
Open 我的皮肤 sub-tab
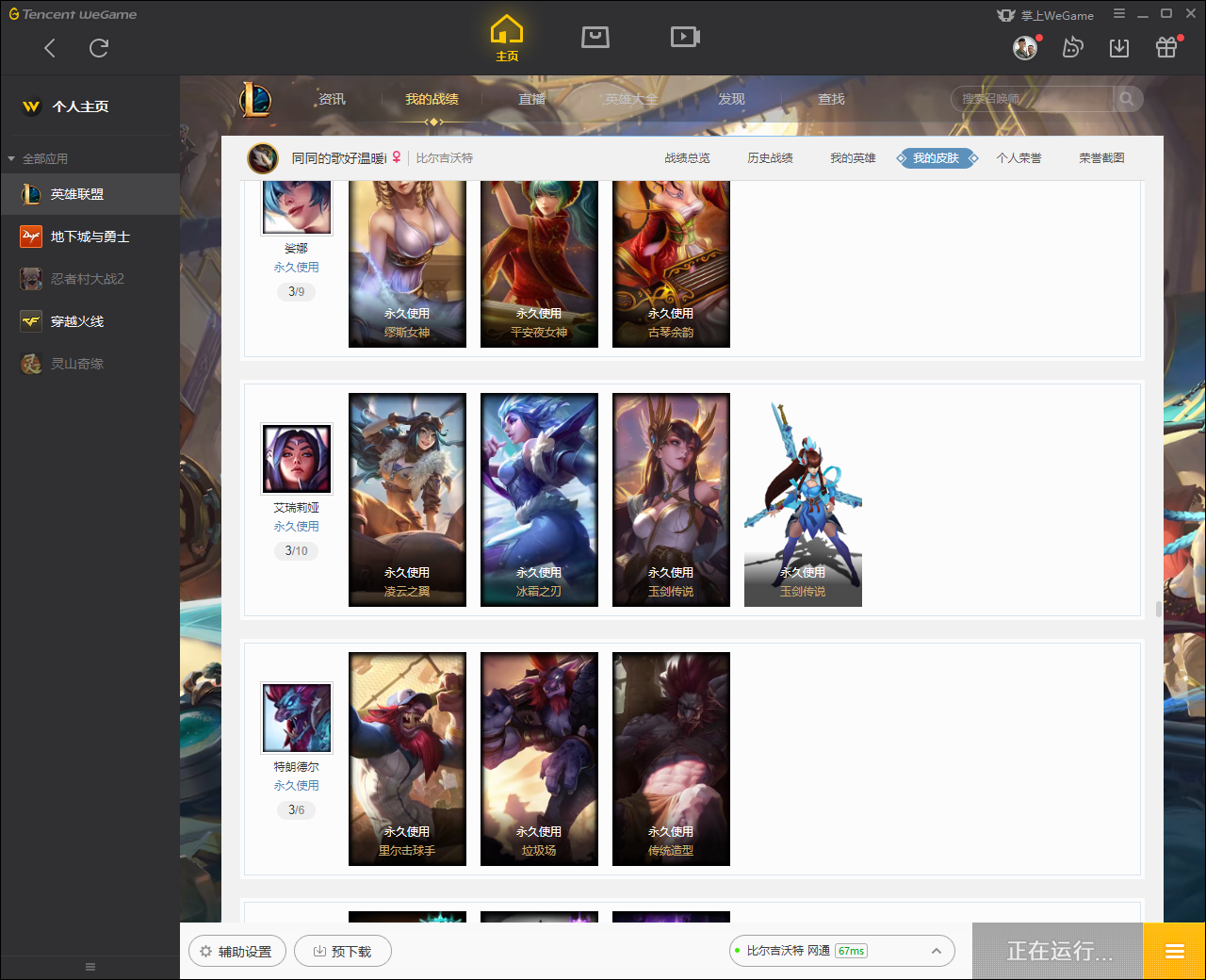(x=936, y=158)
